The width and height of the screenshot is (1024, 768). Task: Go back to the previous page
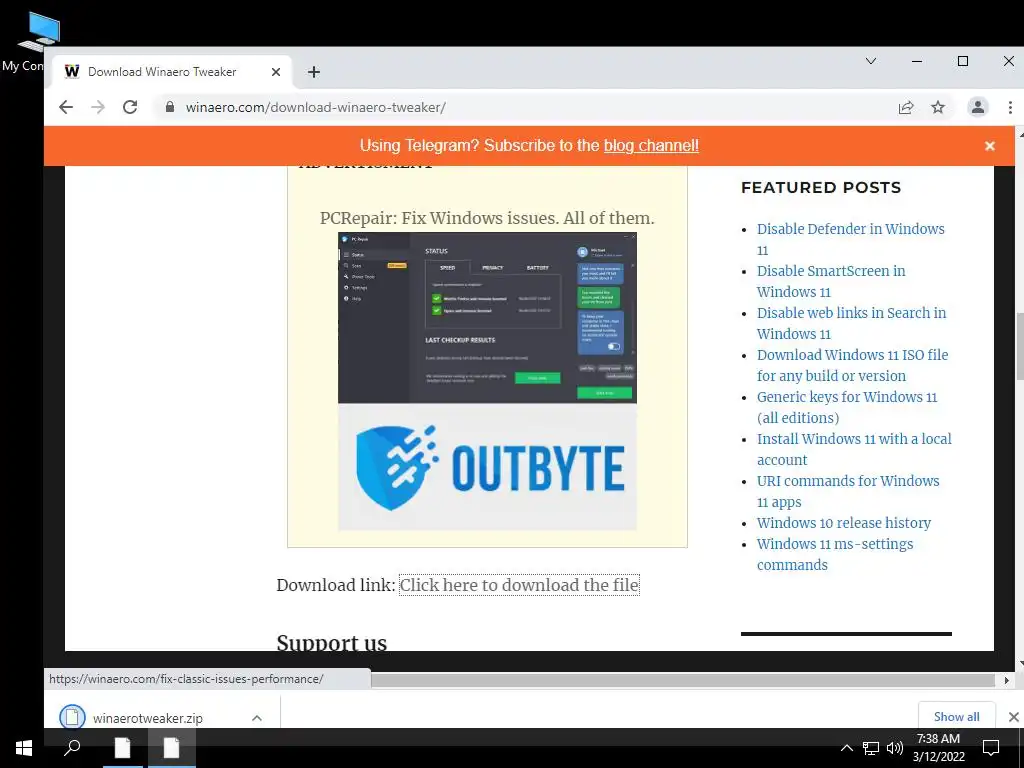click(x=66, y=107)
